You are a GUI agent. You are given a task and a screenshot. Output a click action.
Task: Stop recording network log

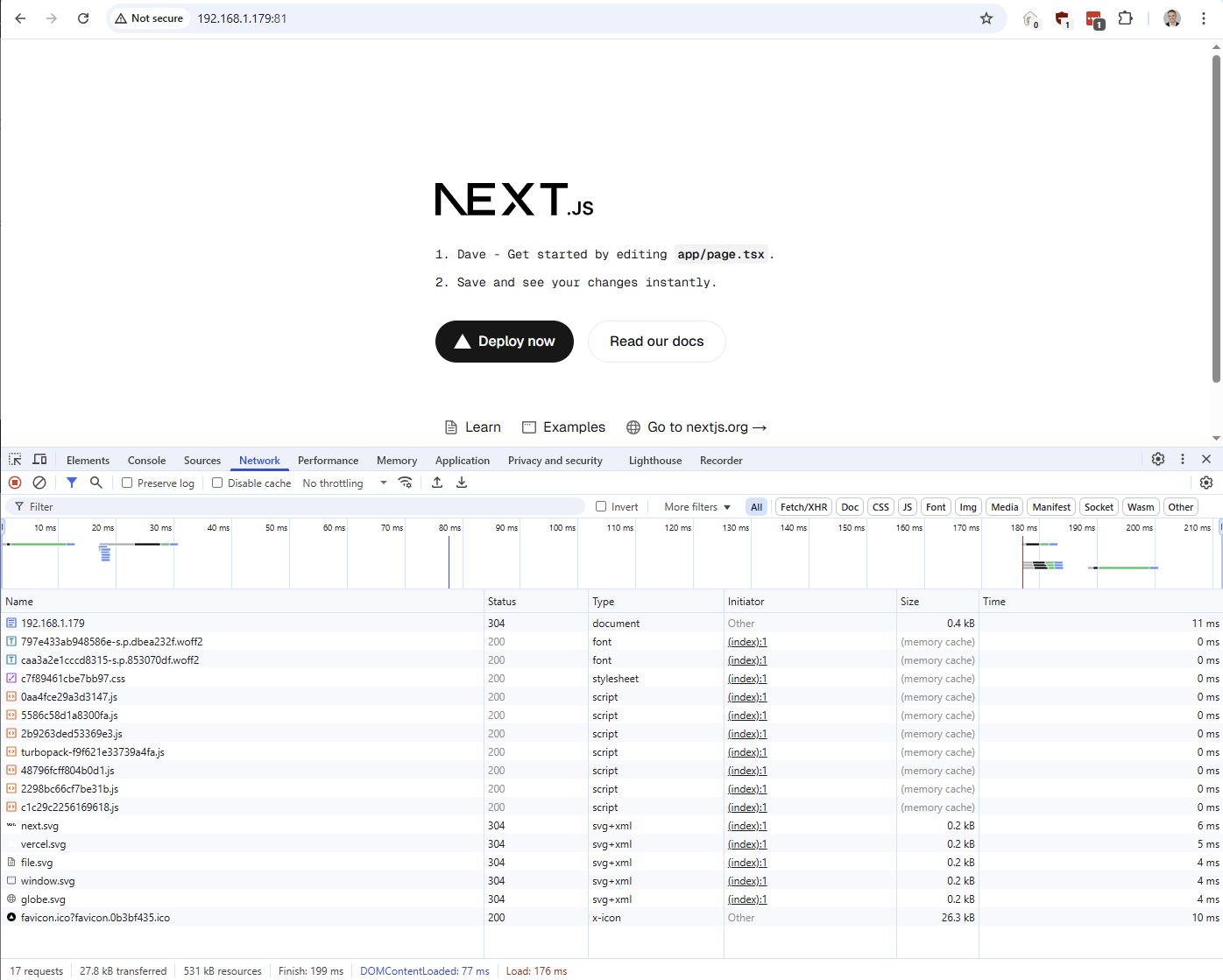15,483
